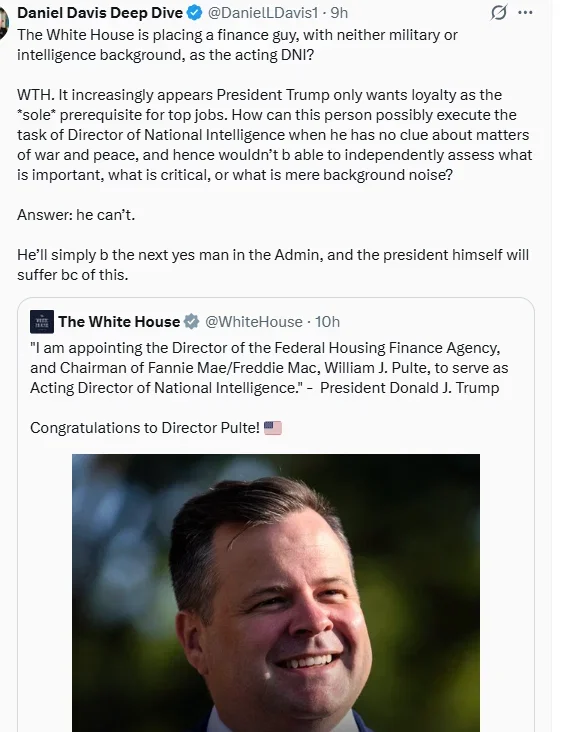
Task: Click the Grok explain-post icon
Action: coord(498,13)
